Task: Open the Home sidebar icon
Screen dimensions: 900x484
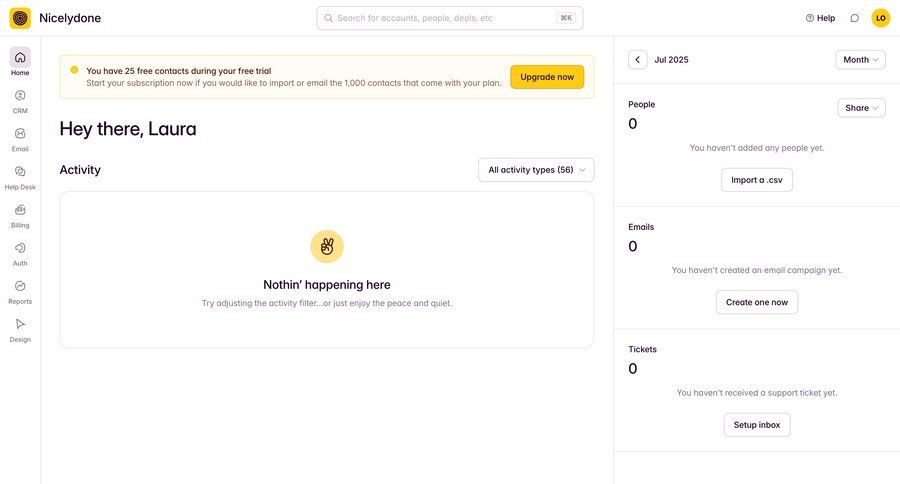Action: [20, 57]
